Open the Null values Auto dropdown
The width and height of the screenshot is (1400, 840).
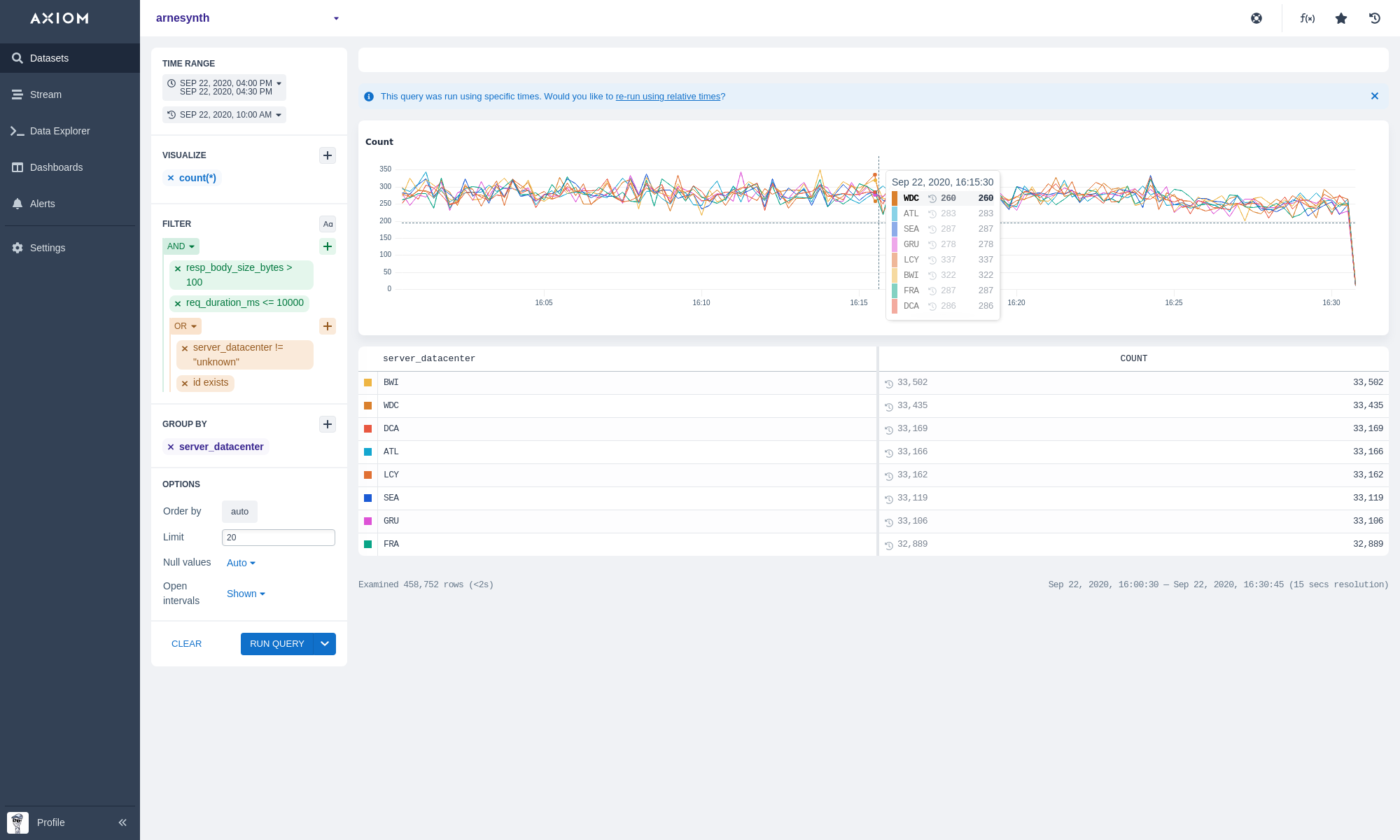point(241,563)
